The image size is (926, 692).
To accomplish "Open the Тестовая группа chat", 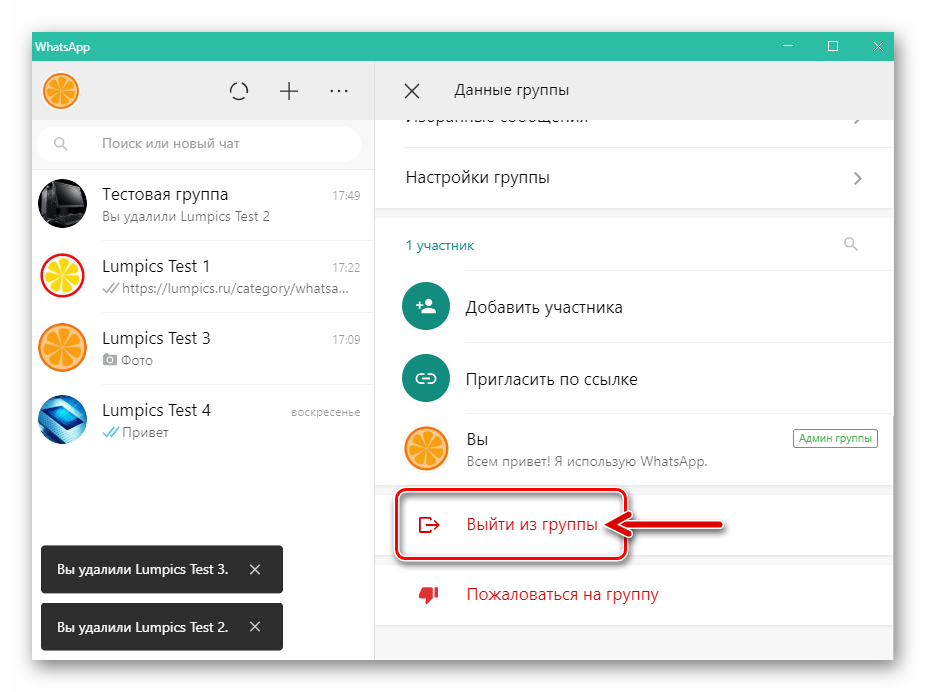I will 203,204.
